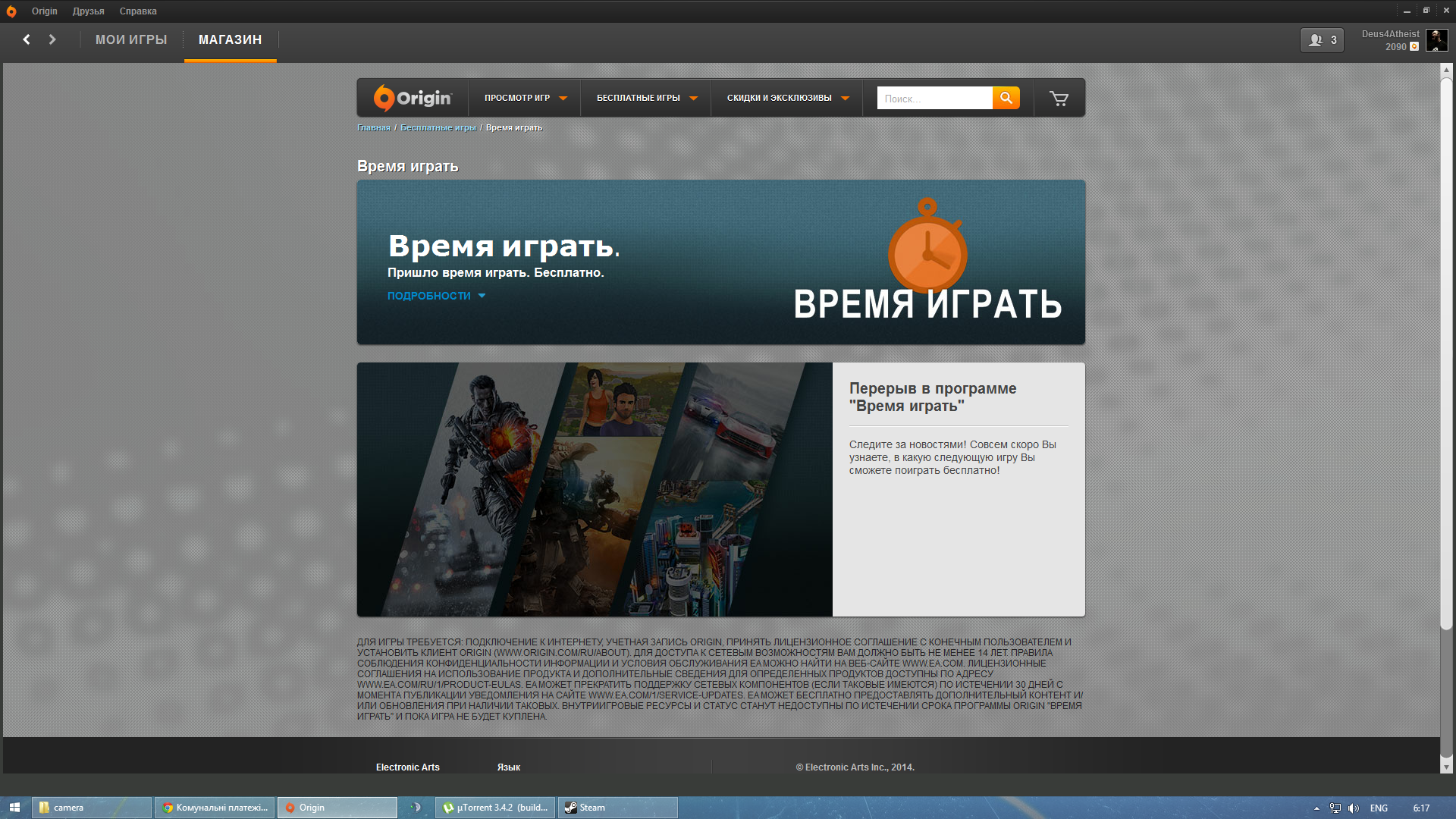Click the orange stopwatch banner graphic
Image resolution: width=1456 pixels, height=819 pixels.
click(927, 247)
